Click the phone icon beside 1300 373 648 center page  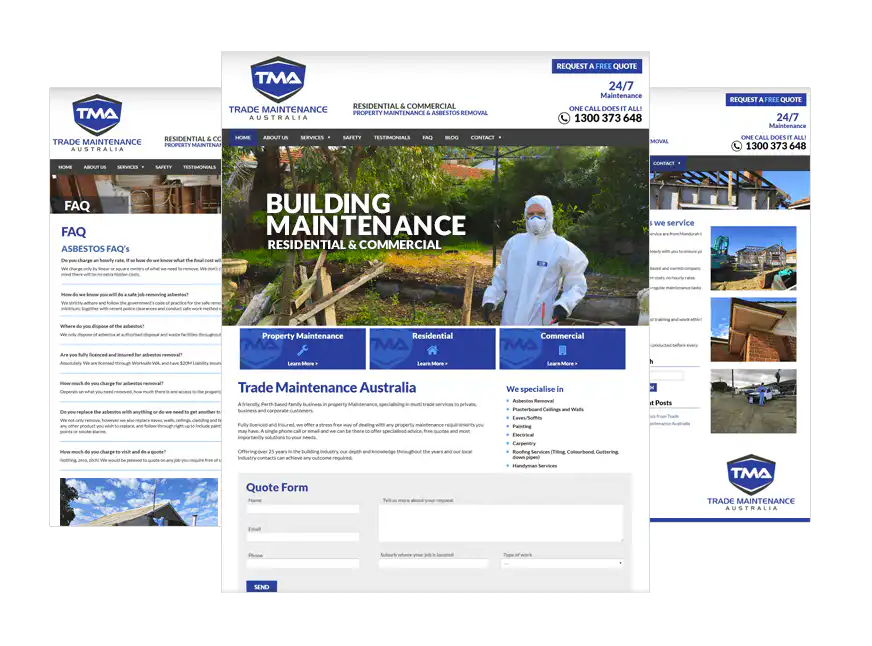[564, 118]
